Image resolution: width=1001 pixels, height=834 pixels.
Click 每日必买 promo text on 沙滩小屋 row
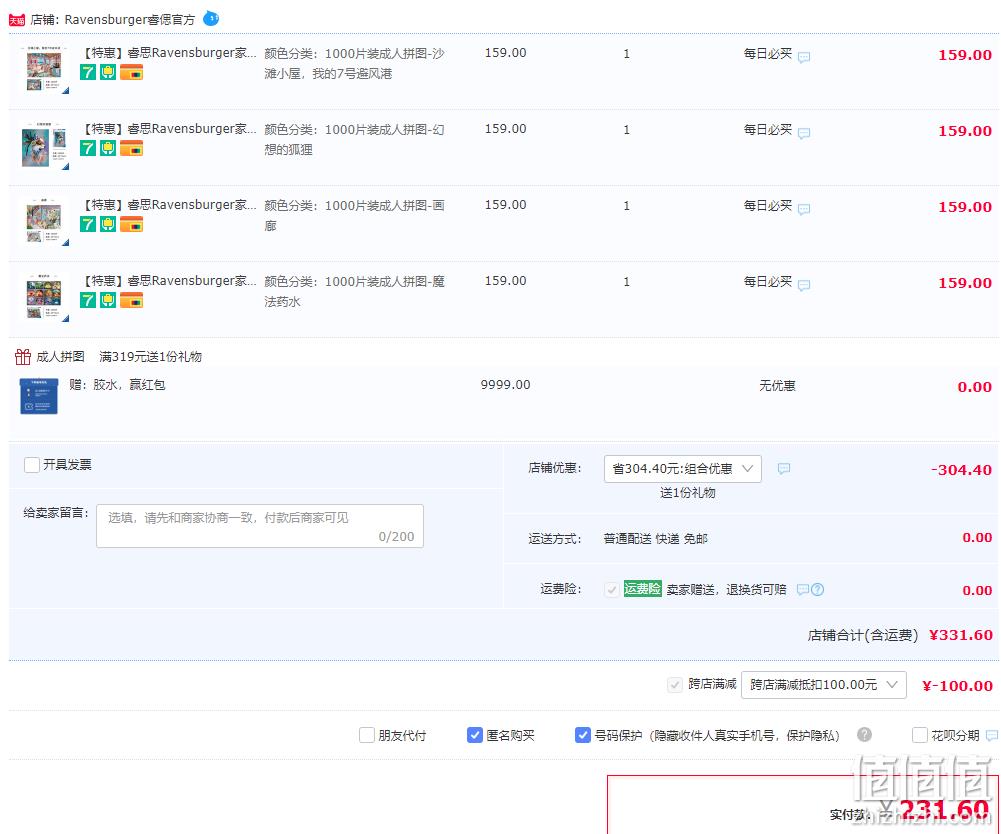pyautogui.click(x=767, y=54)
